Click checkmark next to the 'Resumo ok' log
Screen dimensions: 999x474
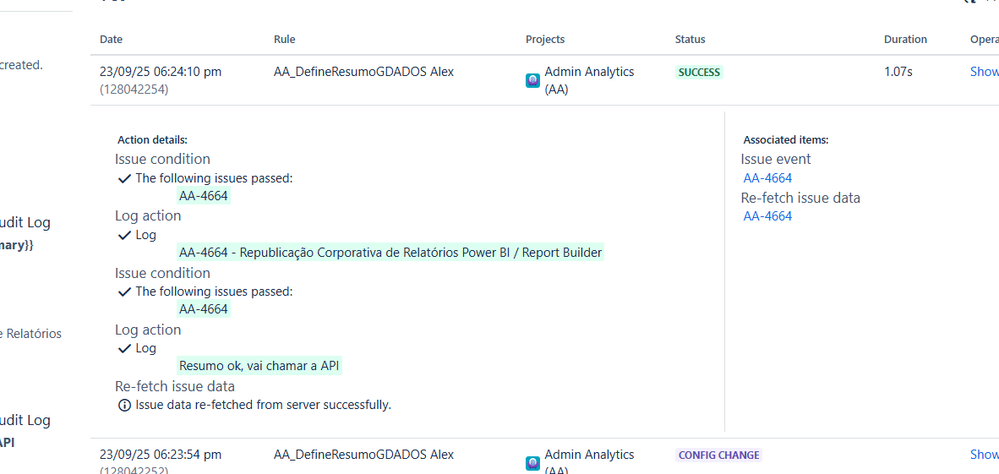tap(124, 349)
